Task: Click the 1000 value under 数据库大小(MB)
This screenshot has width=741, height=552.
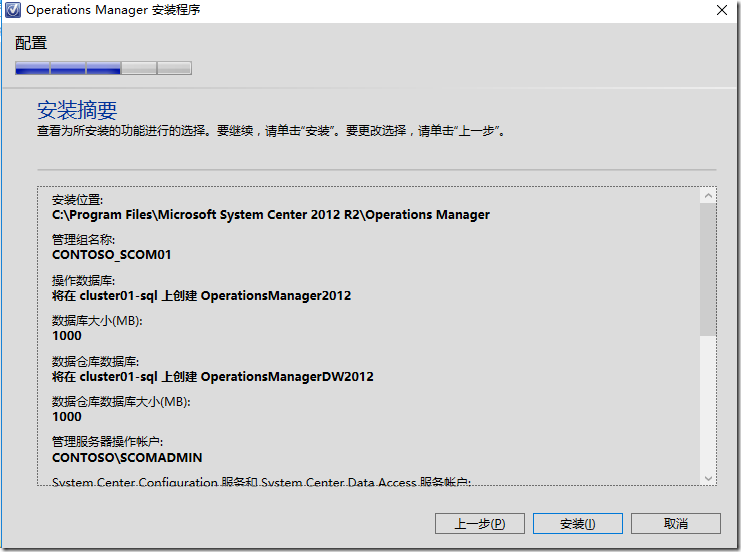Action: coord(67,336)
